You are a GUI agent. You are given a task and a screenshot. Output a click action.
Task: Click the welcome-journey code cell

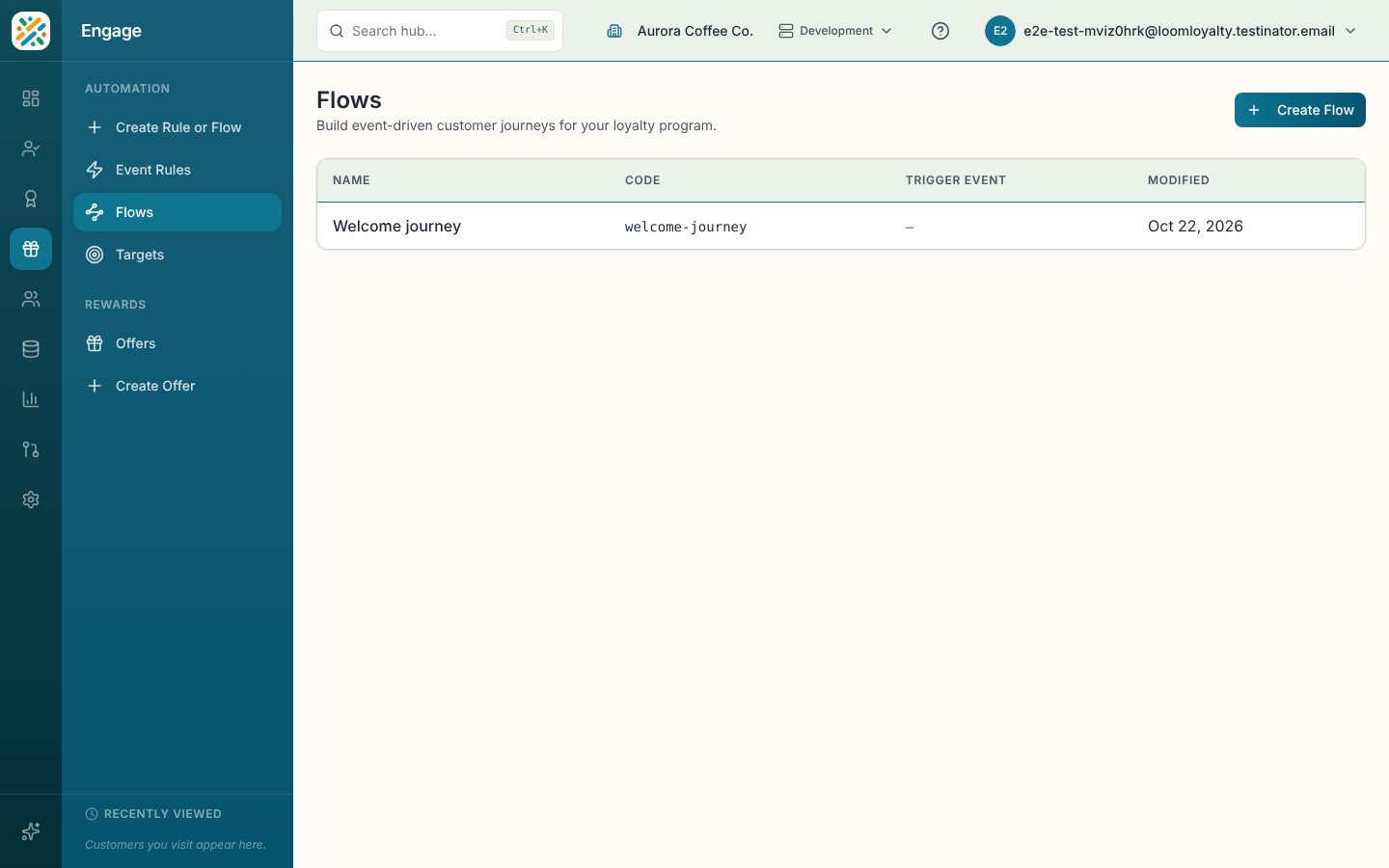point(686,227)
